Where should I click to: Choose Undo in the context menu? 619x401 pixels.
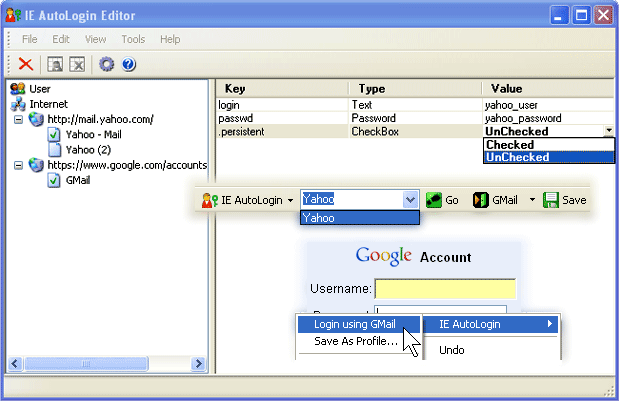tap(452, 350)
